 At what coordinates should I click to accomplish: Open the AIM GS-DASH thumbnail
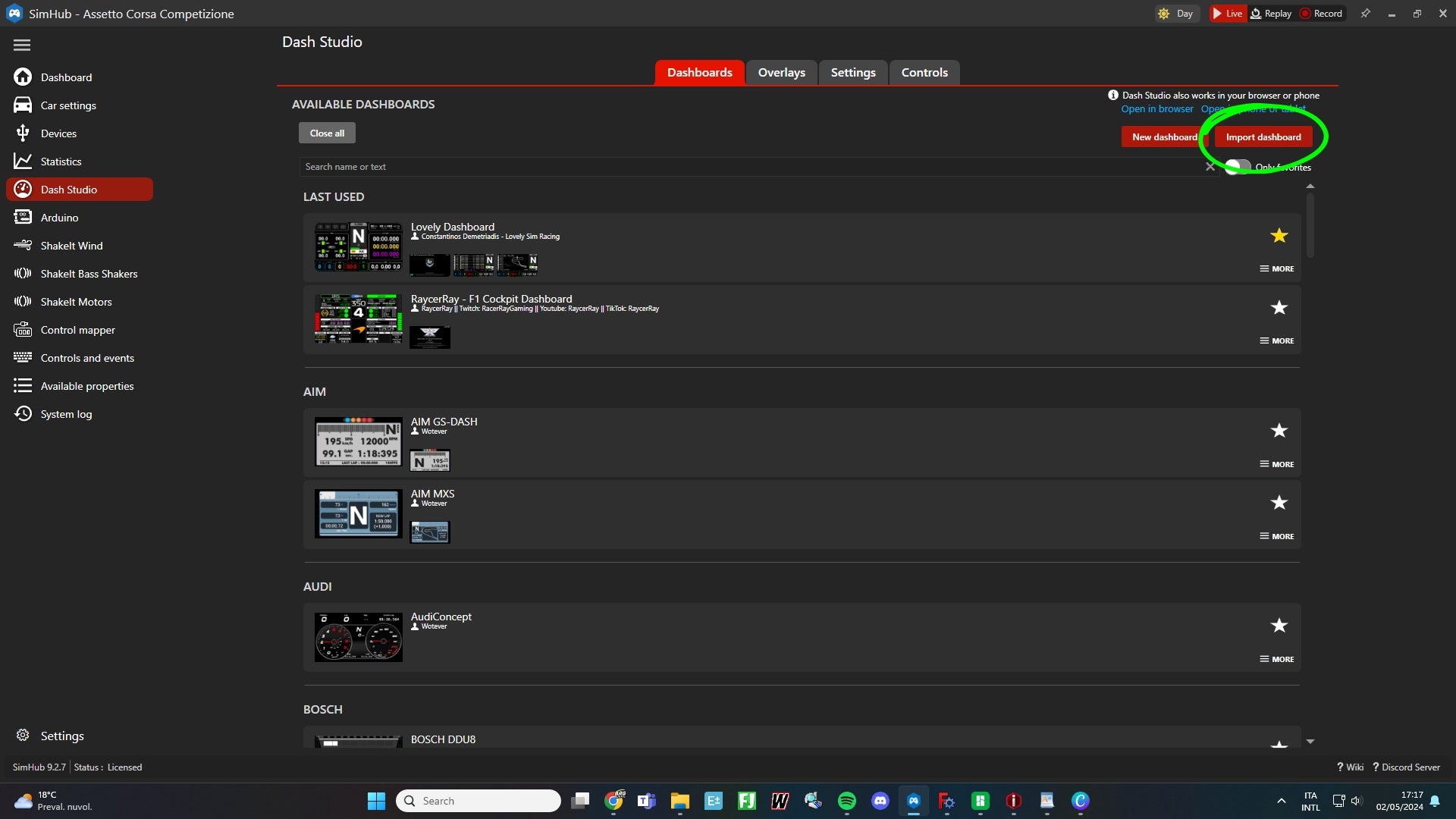coord(359,442)
